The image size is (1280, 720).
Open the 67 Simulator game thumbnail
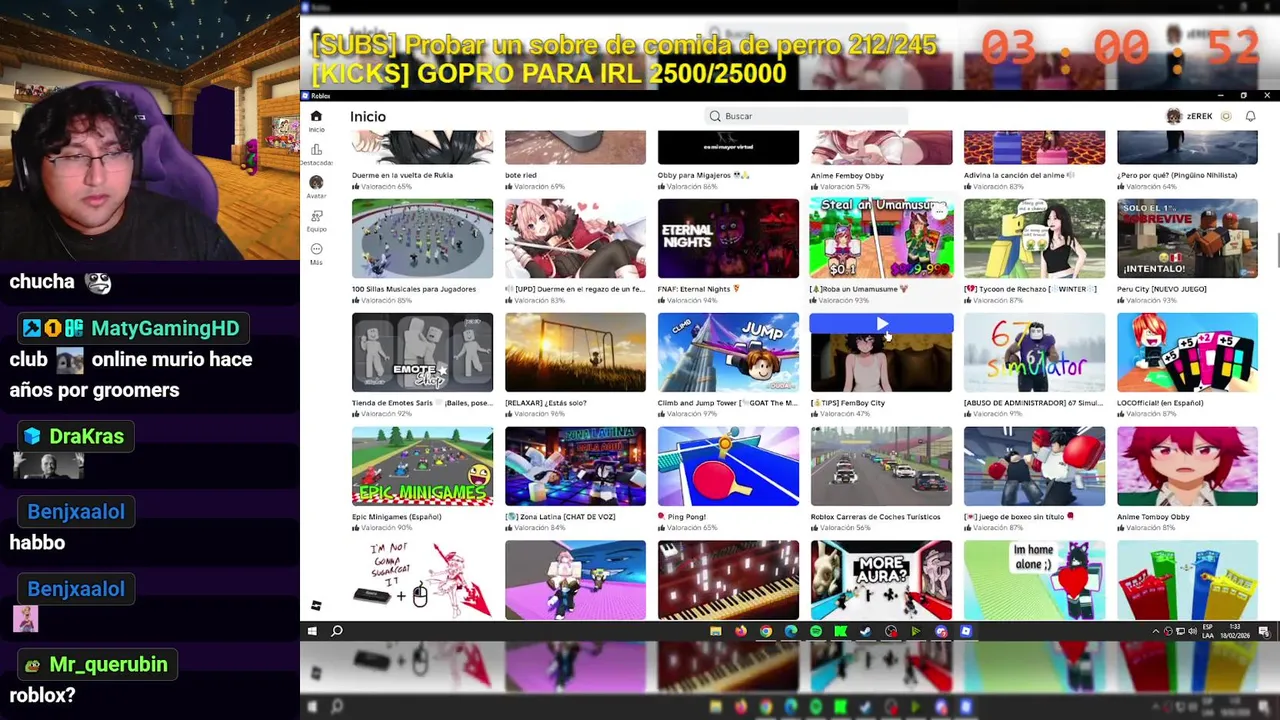[1034, 352]
